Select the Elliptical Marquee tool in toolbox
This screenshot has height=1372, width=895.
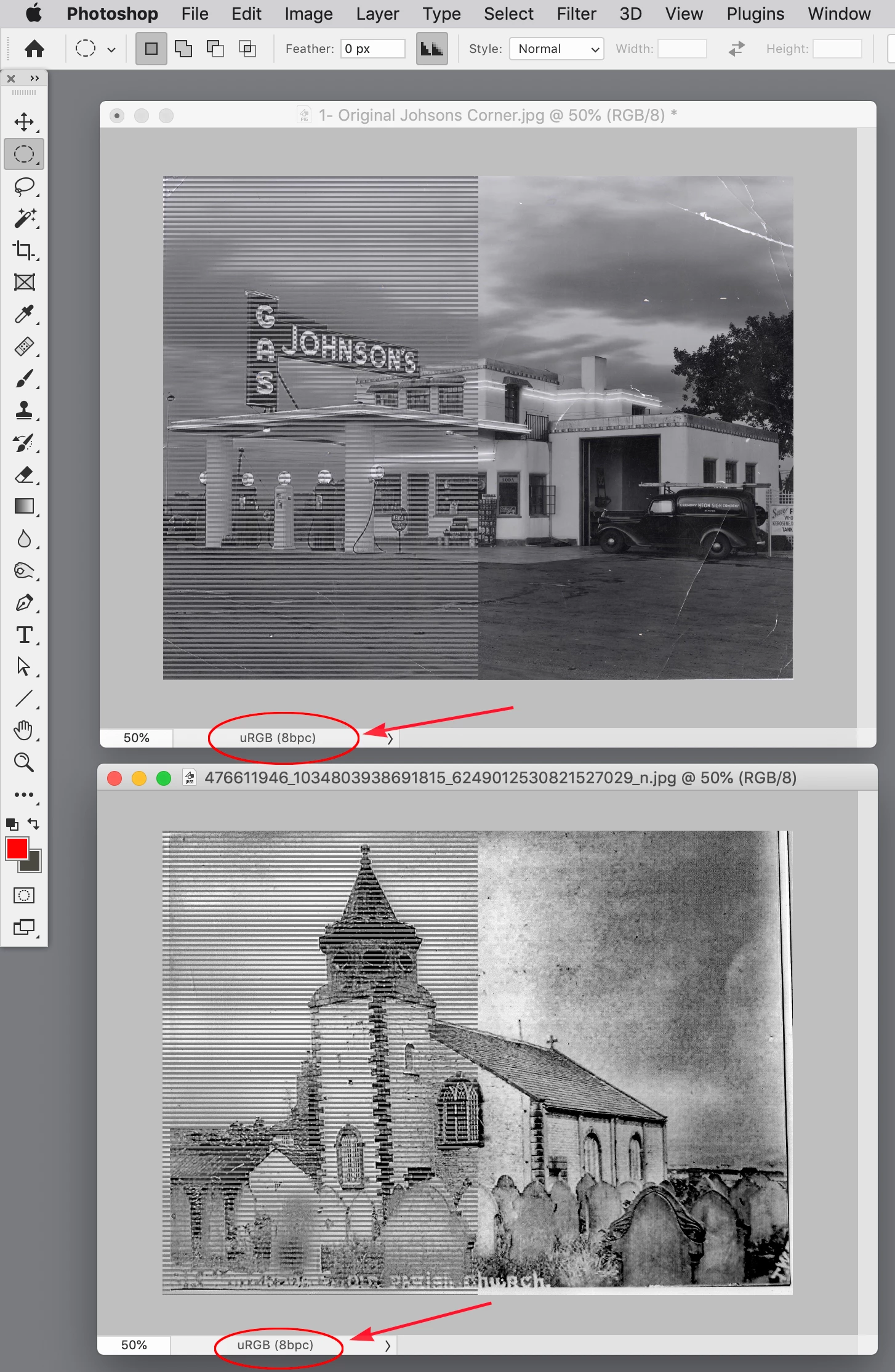click(24, 154)
